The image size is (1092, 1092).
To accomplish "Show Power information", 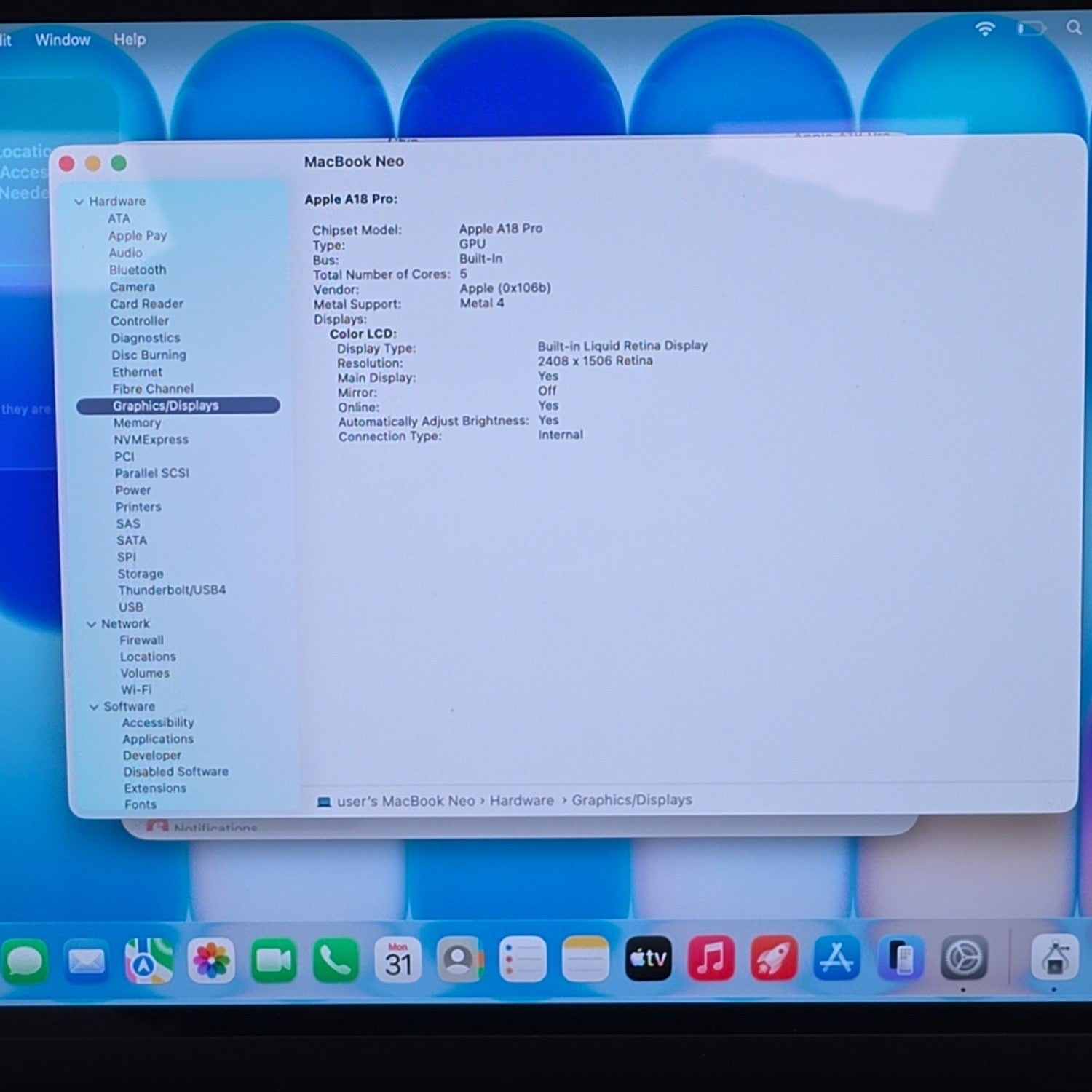I will point(133,491).
